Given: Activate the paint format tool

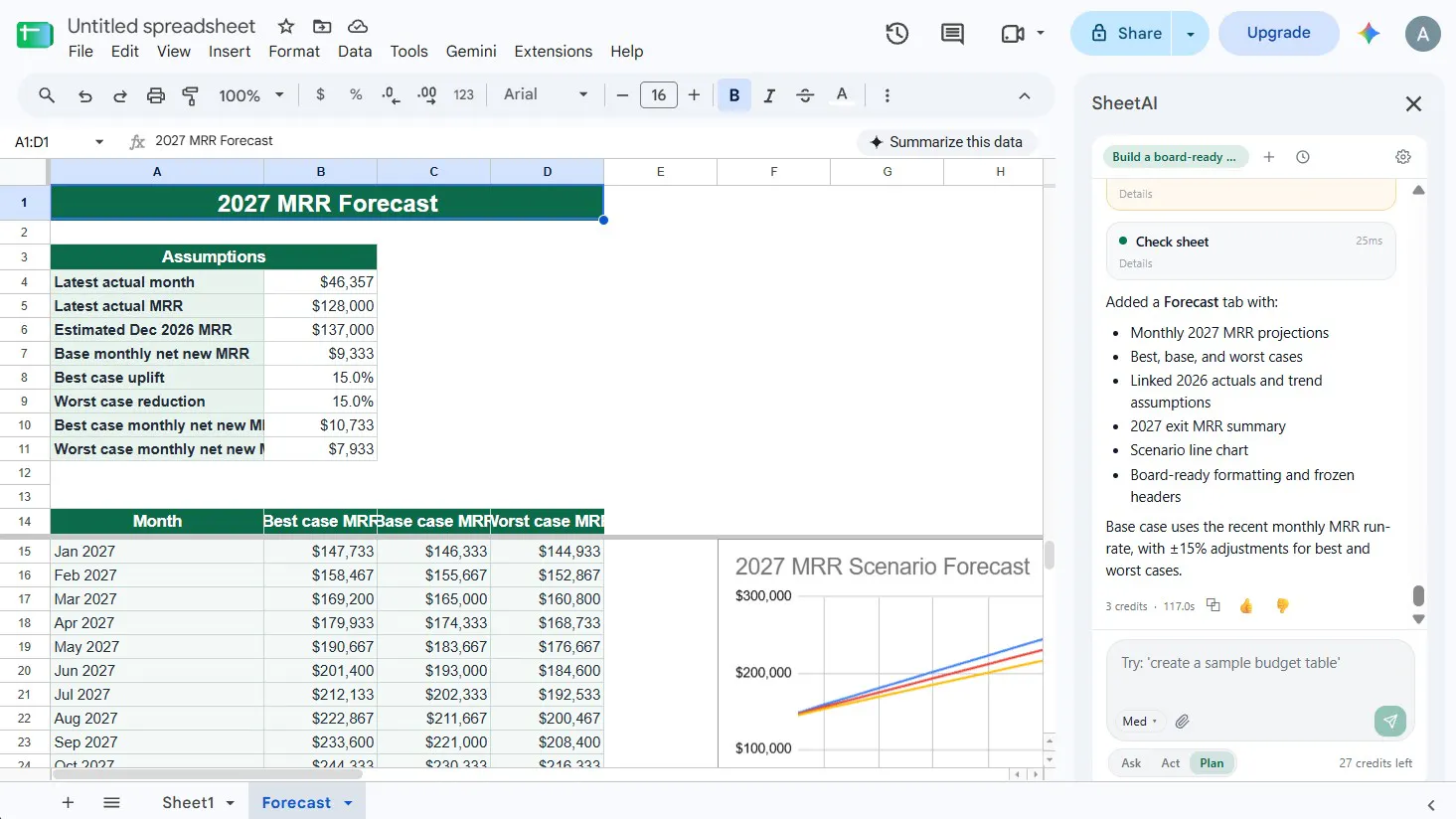Looking at the screenshot, I should (190, 95).
